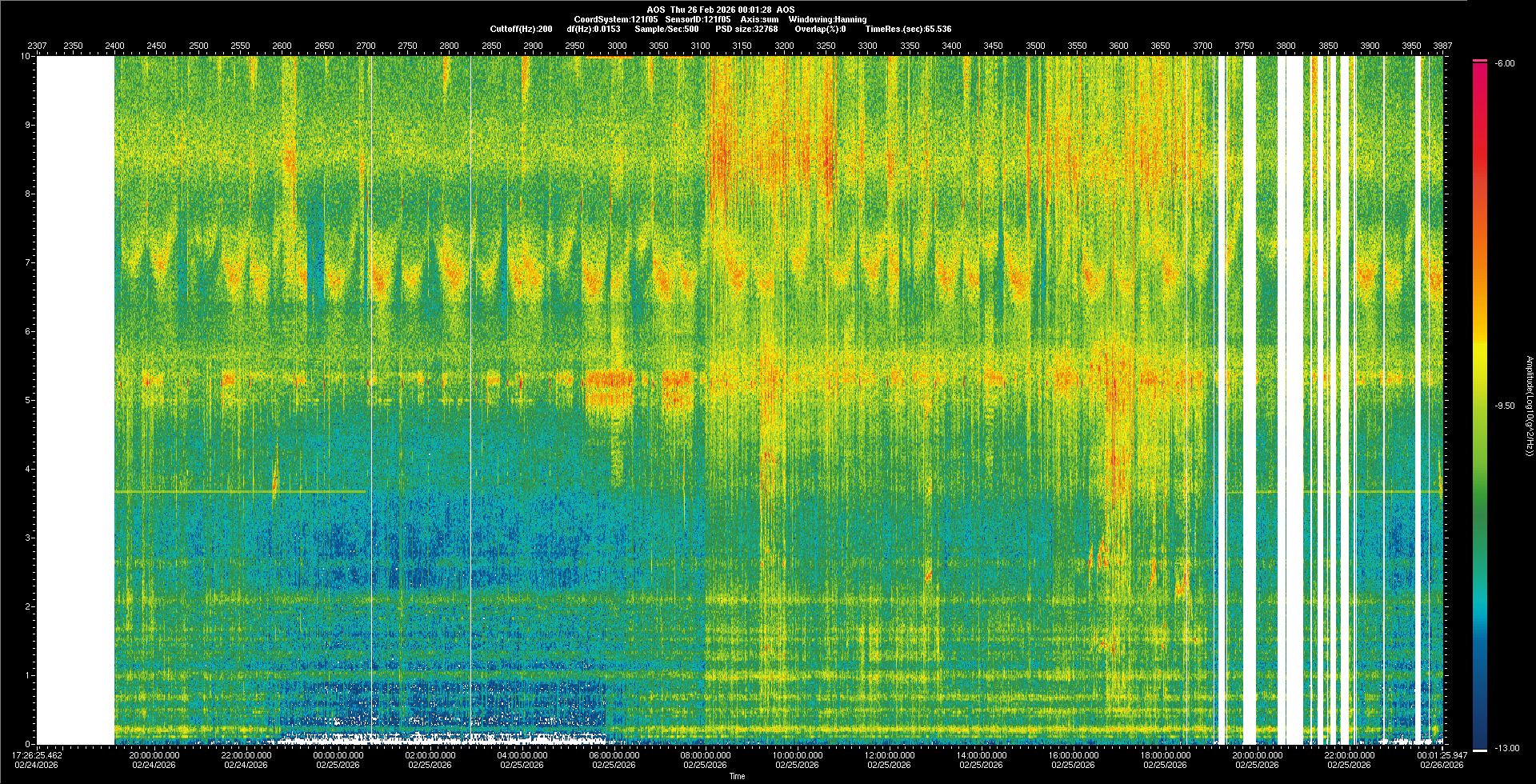Click the PSD size:32768 header field
1536x784 pixels.
(x=746, y=29)
